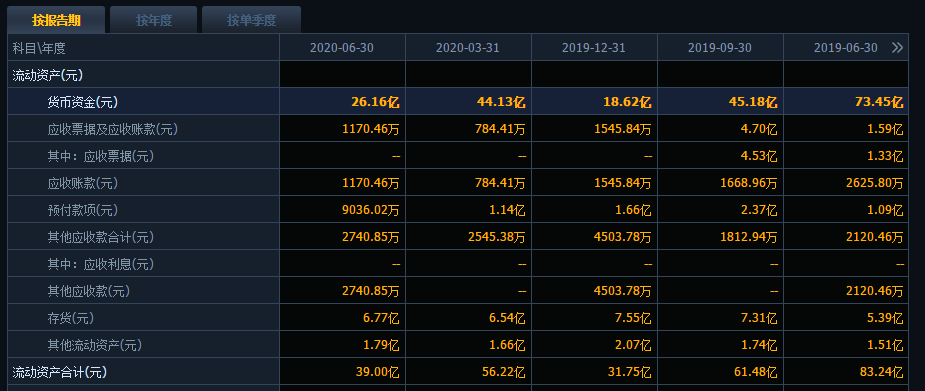Image resolution: width=925 pixels, height=391 pixels.
Task: Switch to the 按年度 tab
Action: [x=154, y=20]
